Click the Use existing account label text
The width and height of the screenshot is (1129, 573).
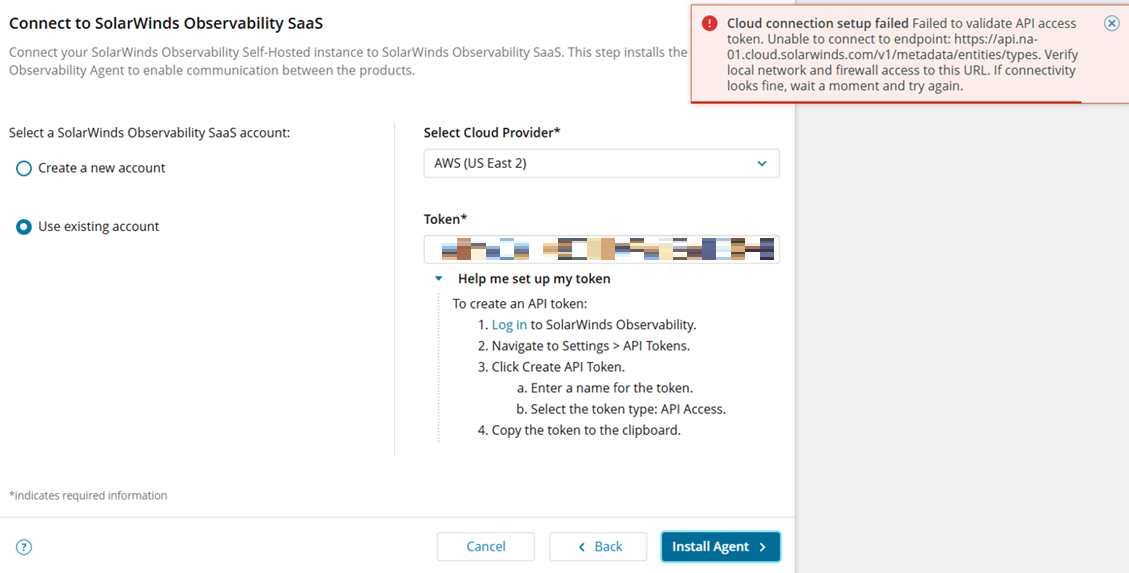[99, 226]
